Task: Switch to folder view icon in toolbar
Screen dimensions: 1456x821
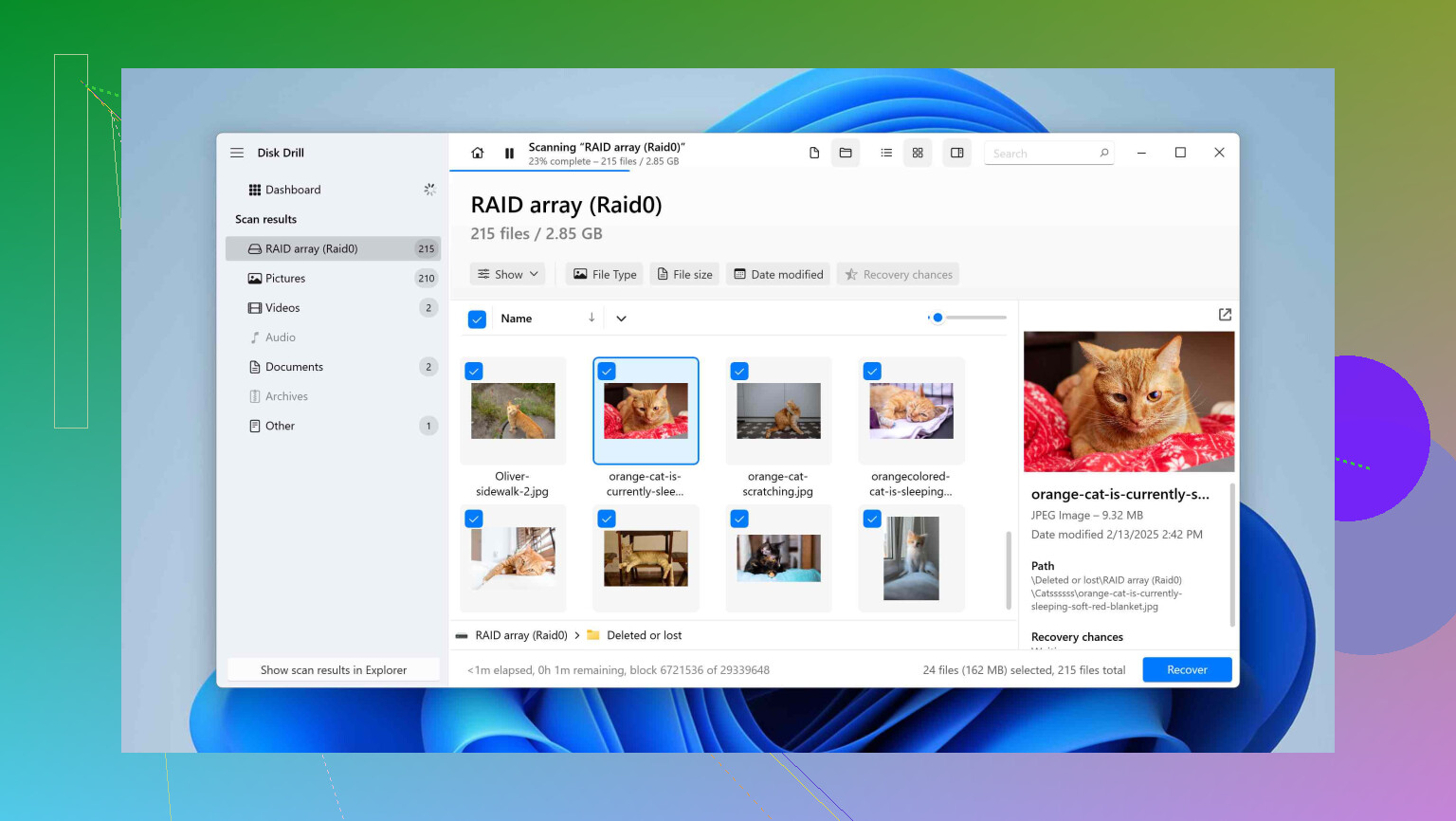Action: (846, 153)
